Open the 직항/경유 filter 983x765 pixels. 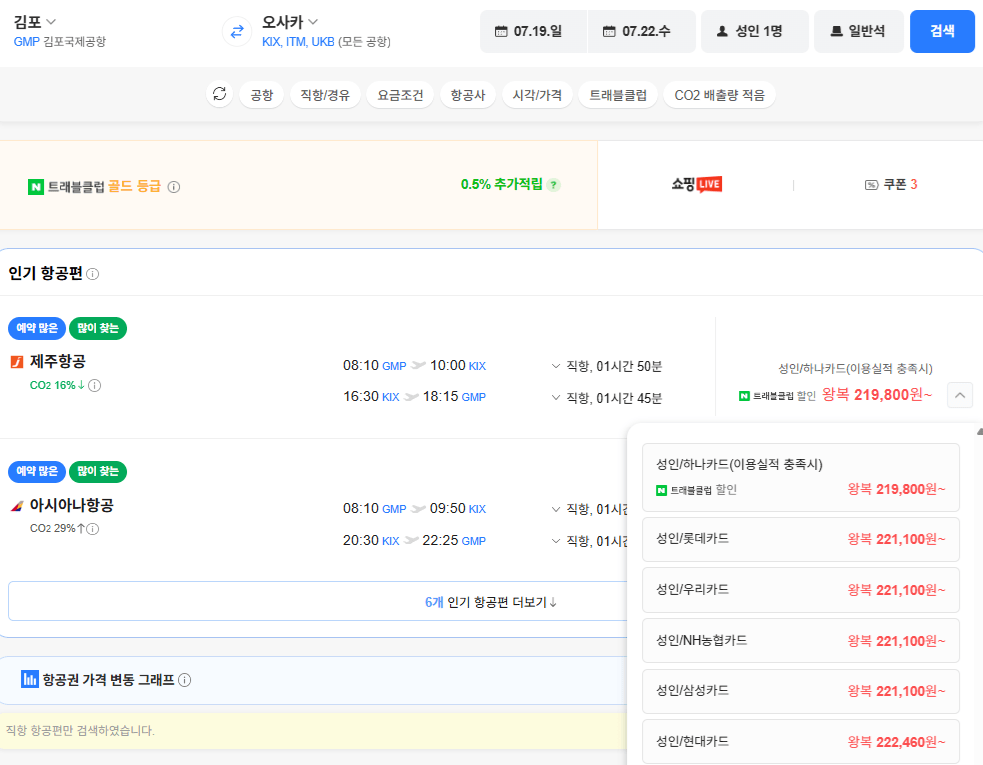click(x=325, y=95)
